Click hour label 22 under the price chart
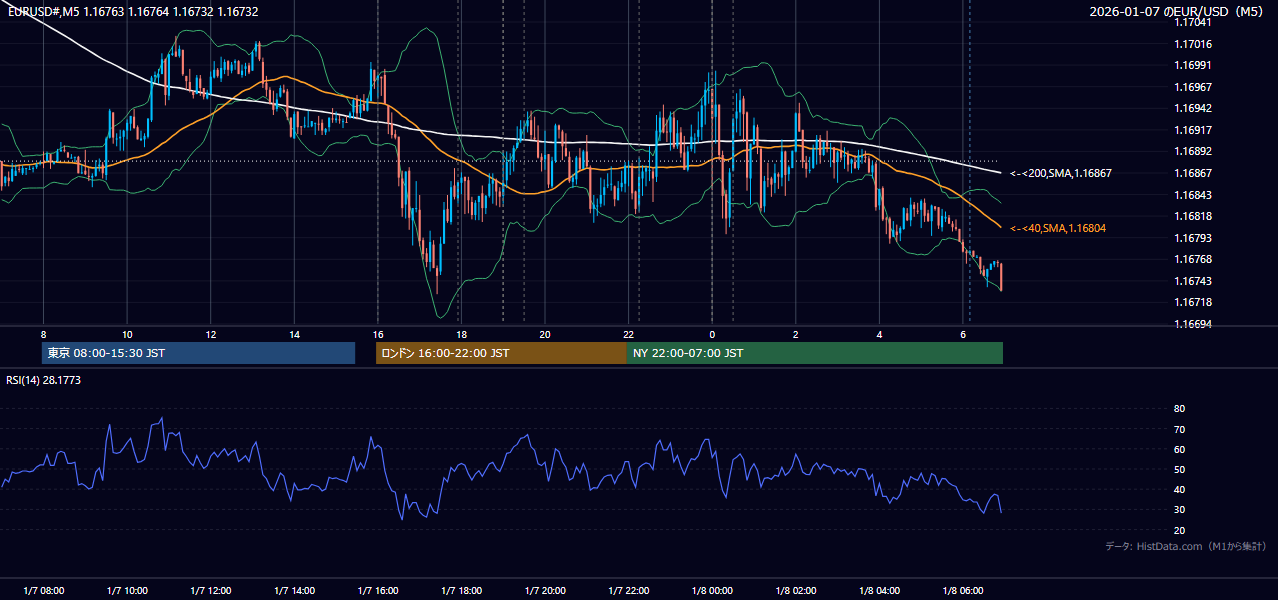 [628, 334]
